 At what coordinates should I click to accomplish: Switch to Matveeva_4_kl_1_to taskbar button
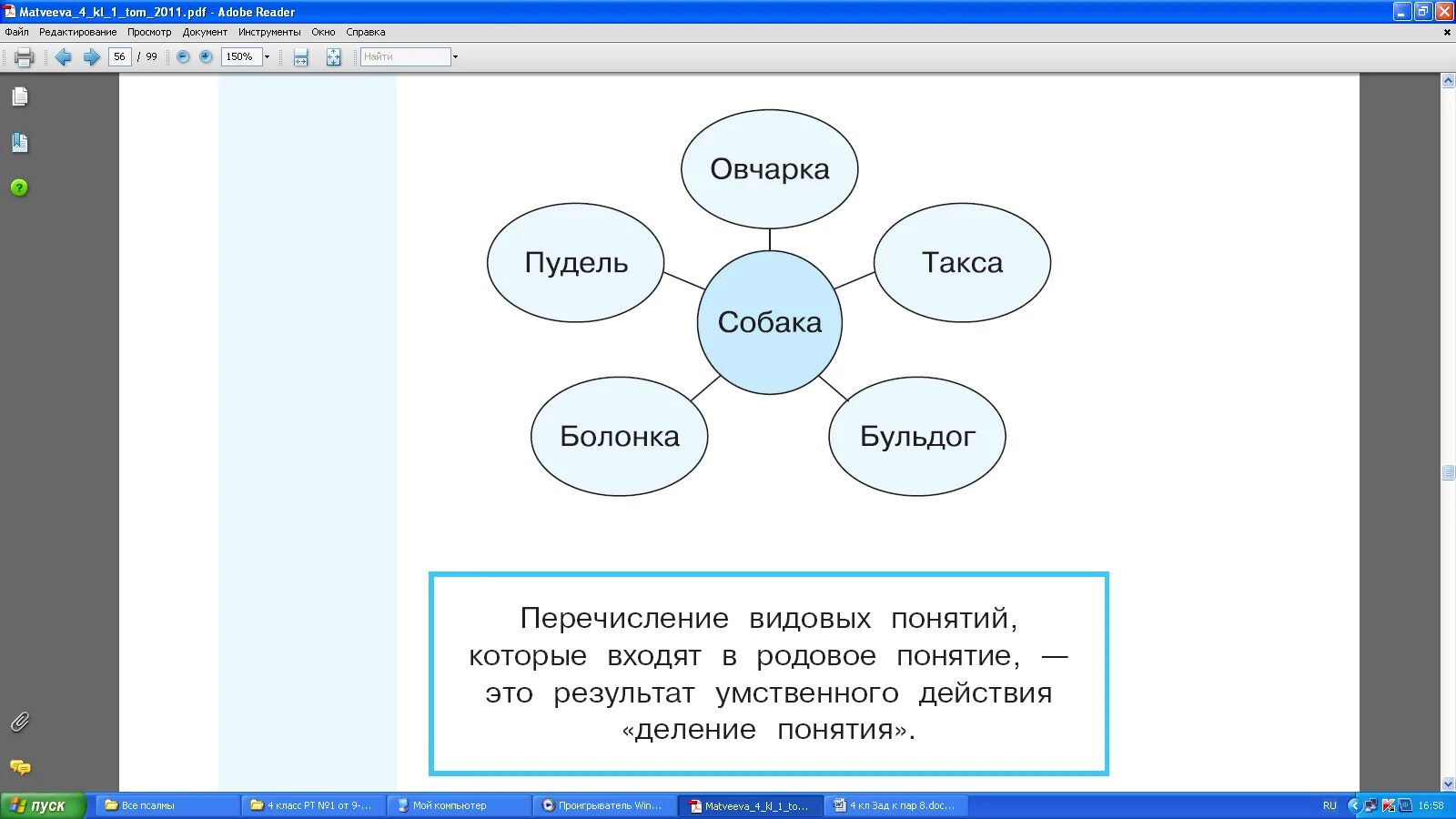[750, 805]
